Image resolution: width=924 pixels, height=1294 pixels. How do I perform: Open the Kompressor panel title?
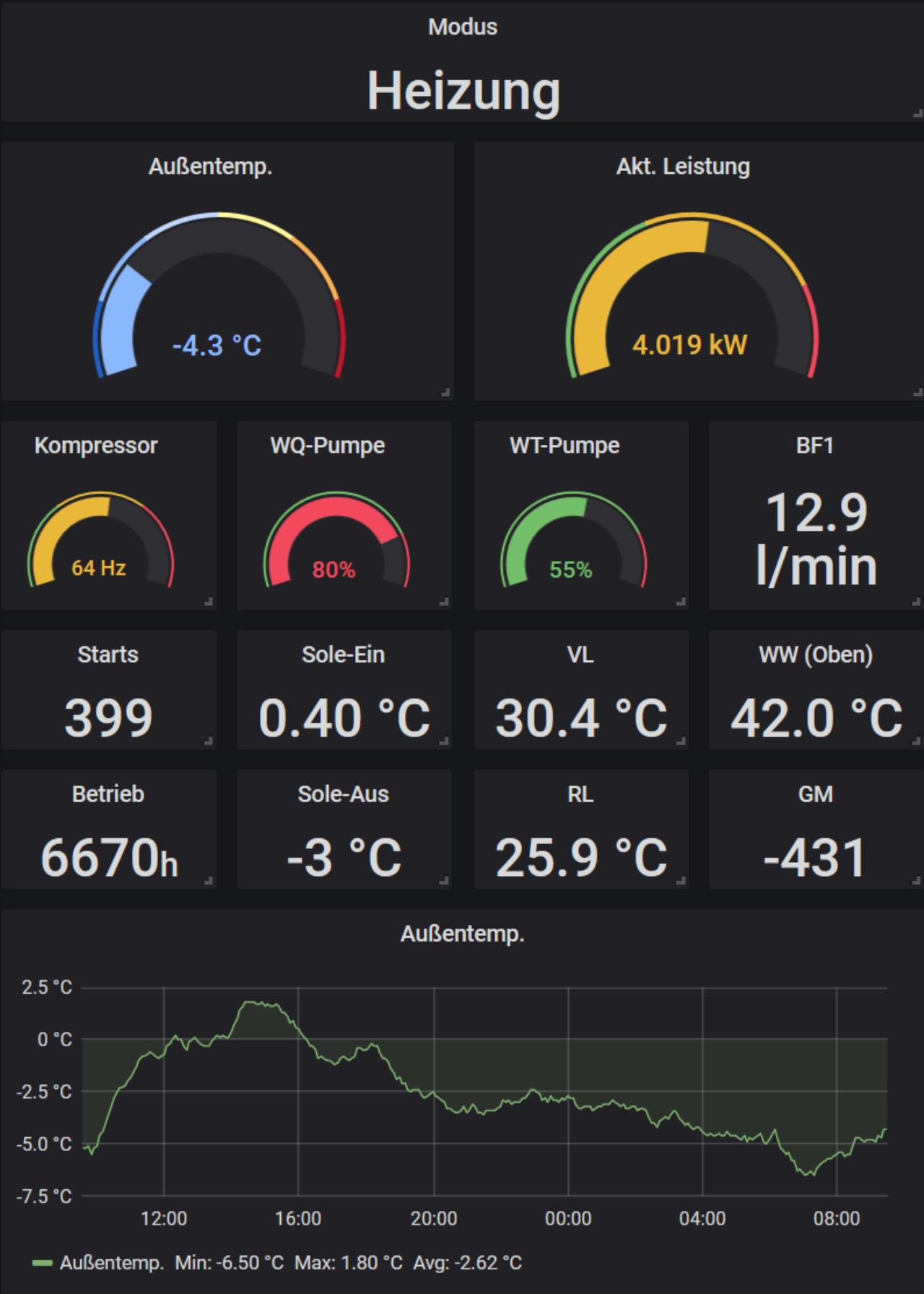(x=96, y=445)
